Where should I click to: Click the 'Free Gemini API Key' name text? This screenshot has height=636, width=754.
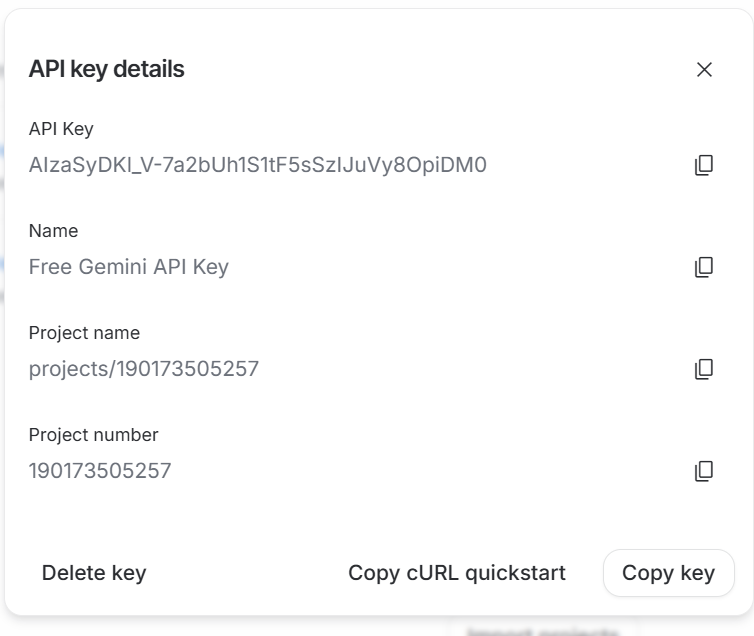click(x=128, y=267)
